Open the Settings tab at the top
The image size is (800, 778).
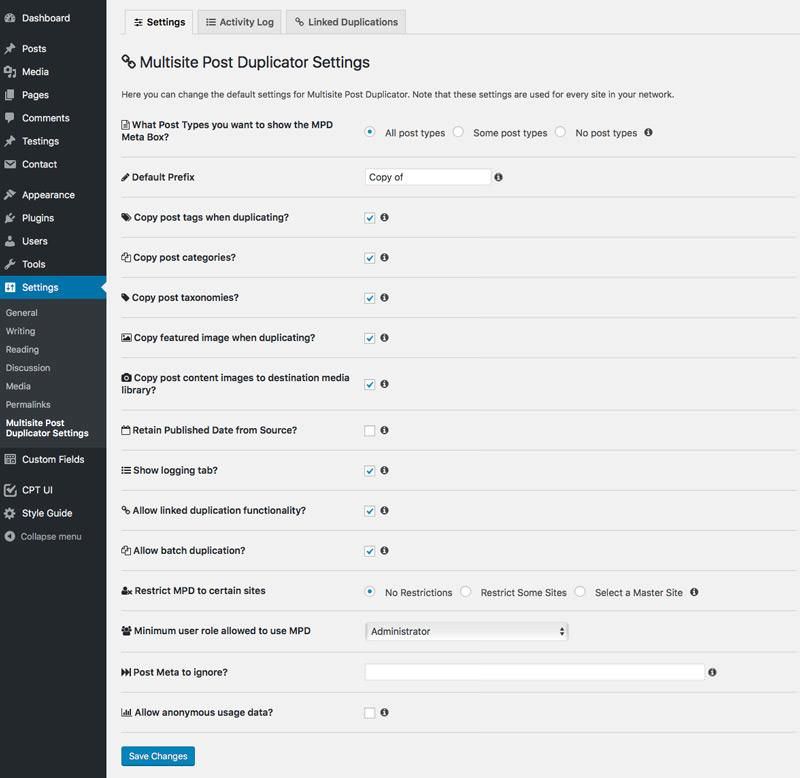click(x=159, y=22)
